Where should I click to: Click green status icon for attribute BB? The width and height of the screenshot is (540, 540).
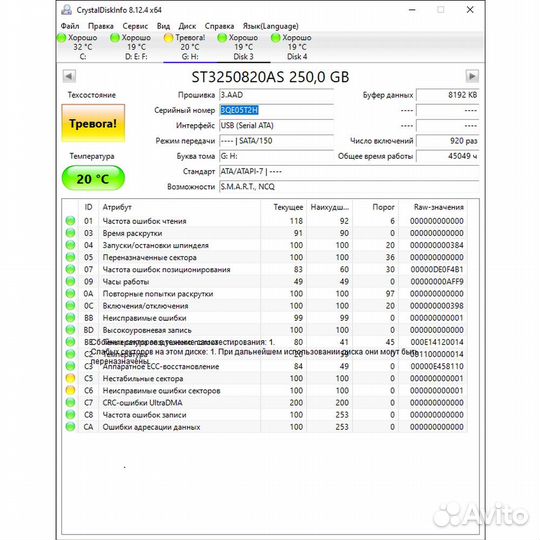point(70,318)
